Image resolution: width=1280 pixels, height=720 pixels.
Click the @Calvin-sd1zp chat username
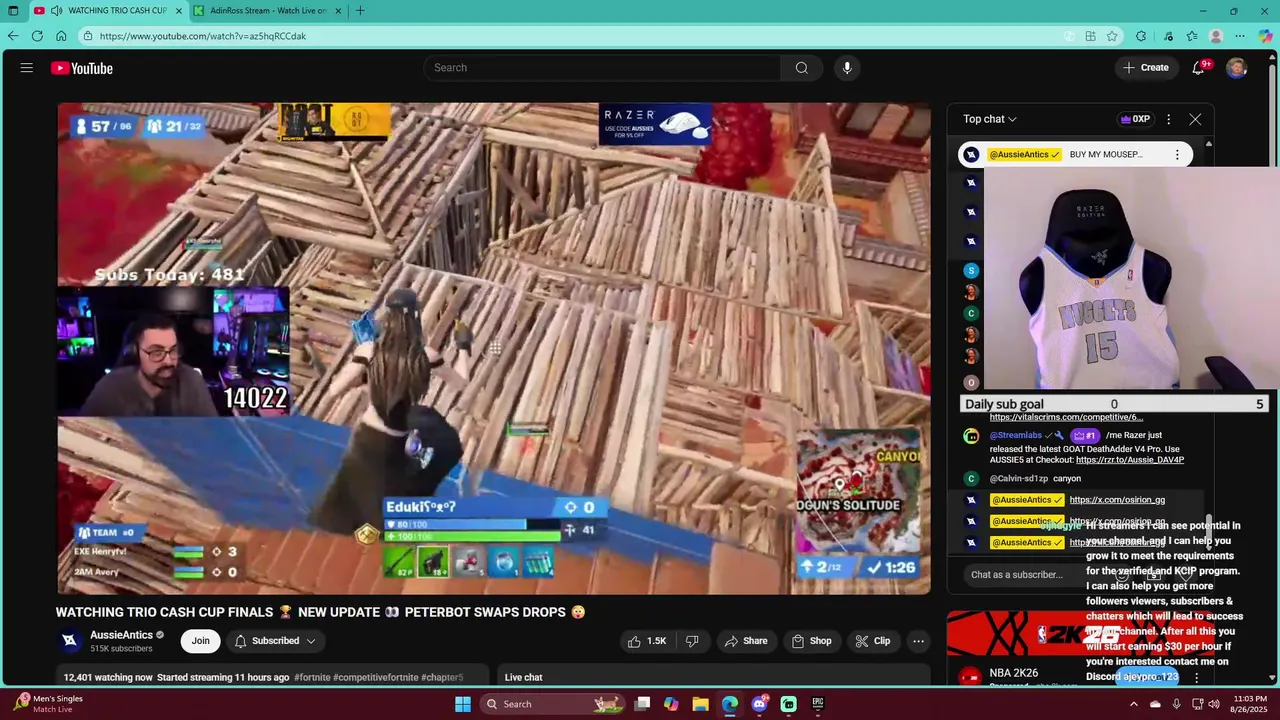(1019, 479)
